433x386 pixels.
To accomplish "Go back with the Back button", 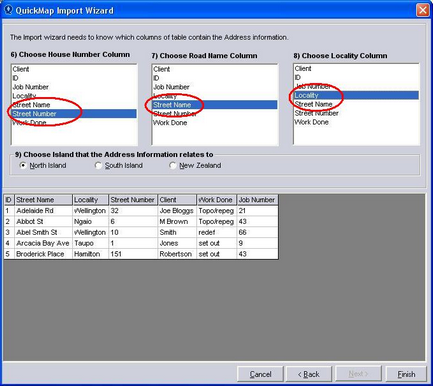I will tap(309, 374).
